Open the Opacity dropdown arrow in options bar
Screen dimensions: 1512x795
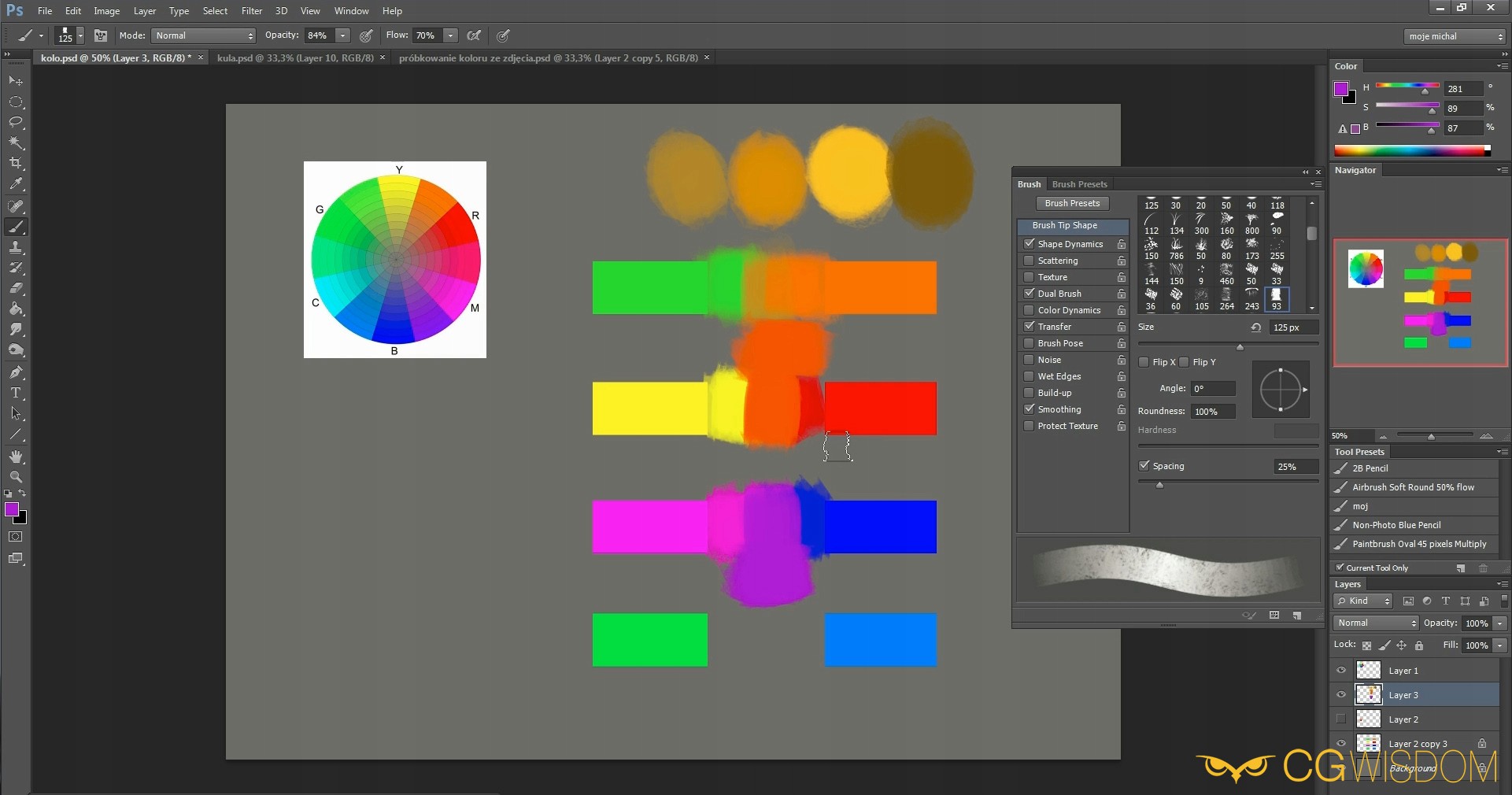[x=343, y=35]
